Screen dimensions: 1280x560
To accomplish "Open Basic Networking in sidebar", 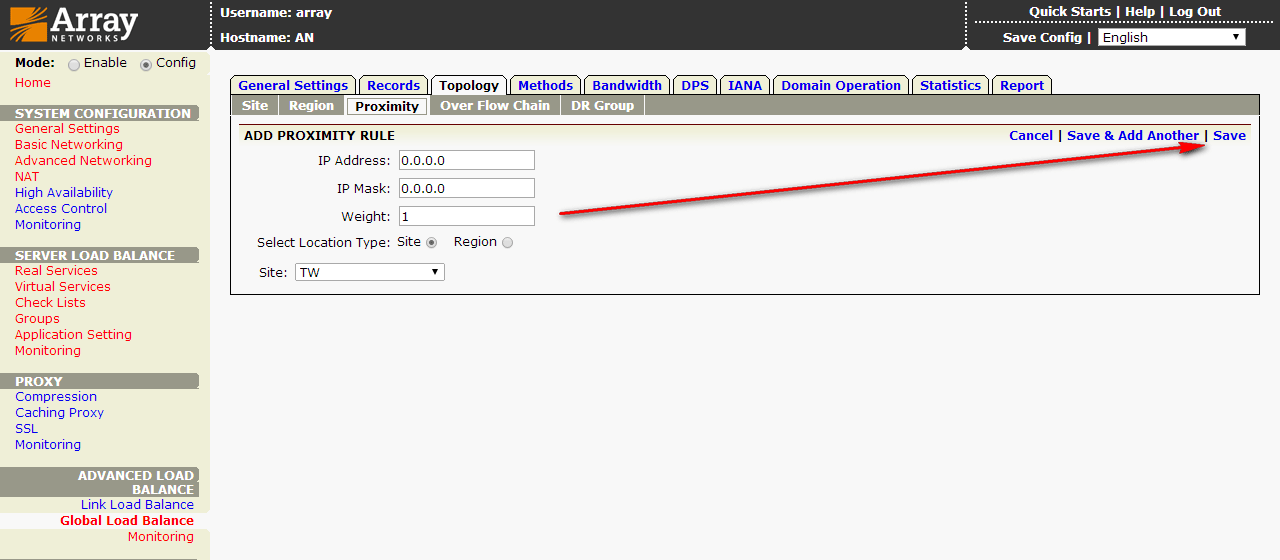I will point(69,144).
